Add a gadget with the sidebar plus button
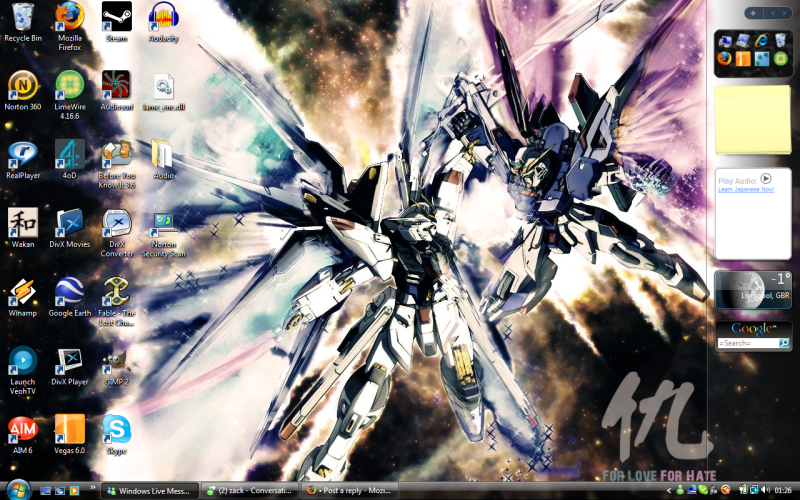800x500 pixels. point(753,13)
